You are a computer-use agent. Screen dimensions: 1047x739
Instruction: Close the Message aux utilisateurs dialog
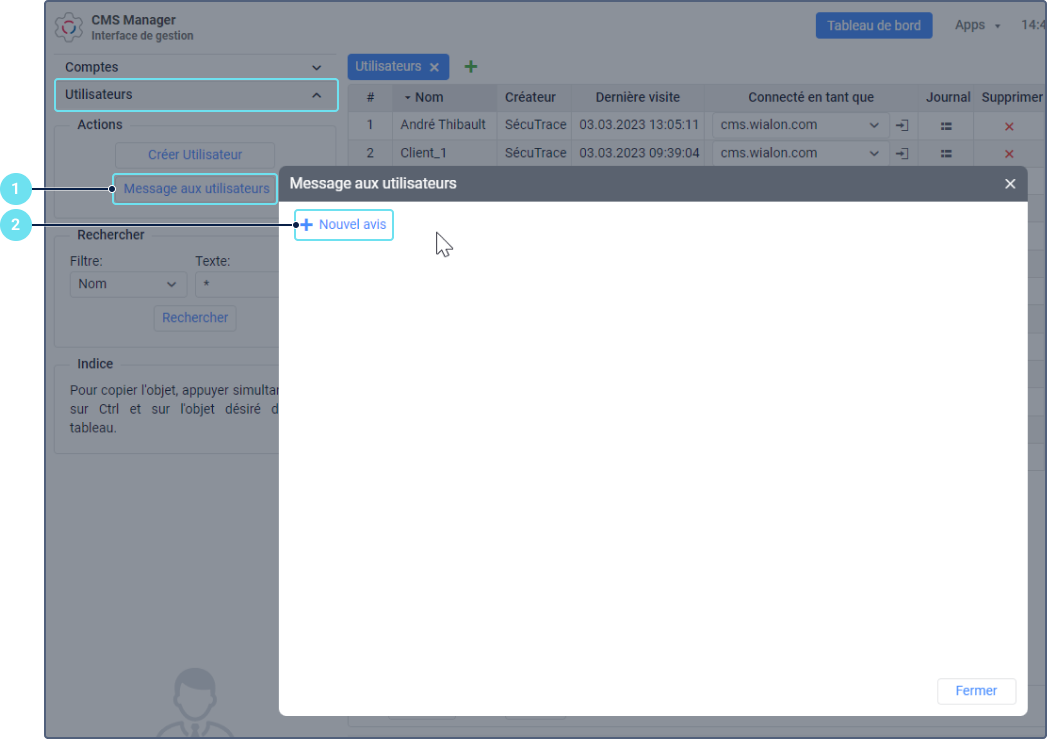pyautogui.click(x=1010, y=184)
